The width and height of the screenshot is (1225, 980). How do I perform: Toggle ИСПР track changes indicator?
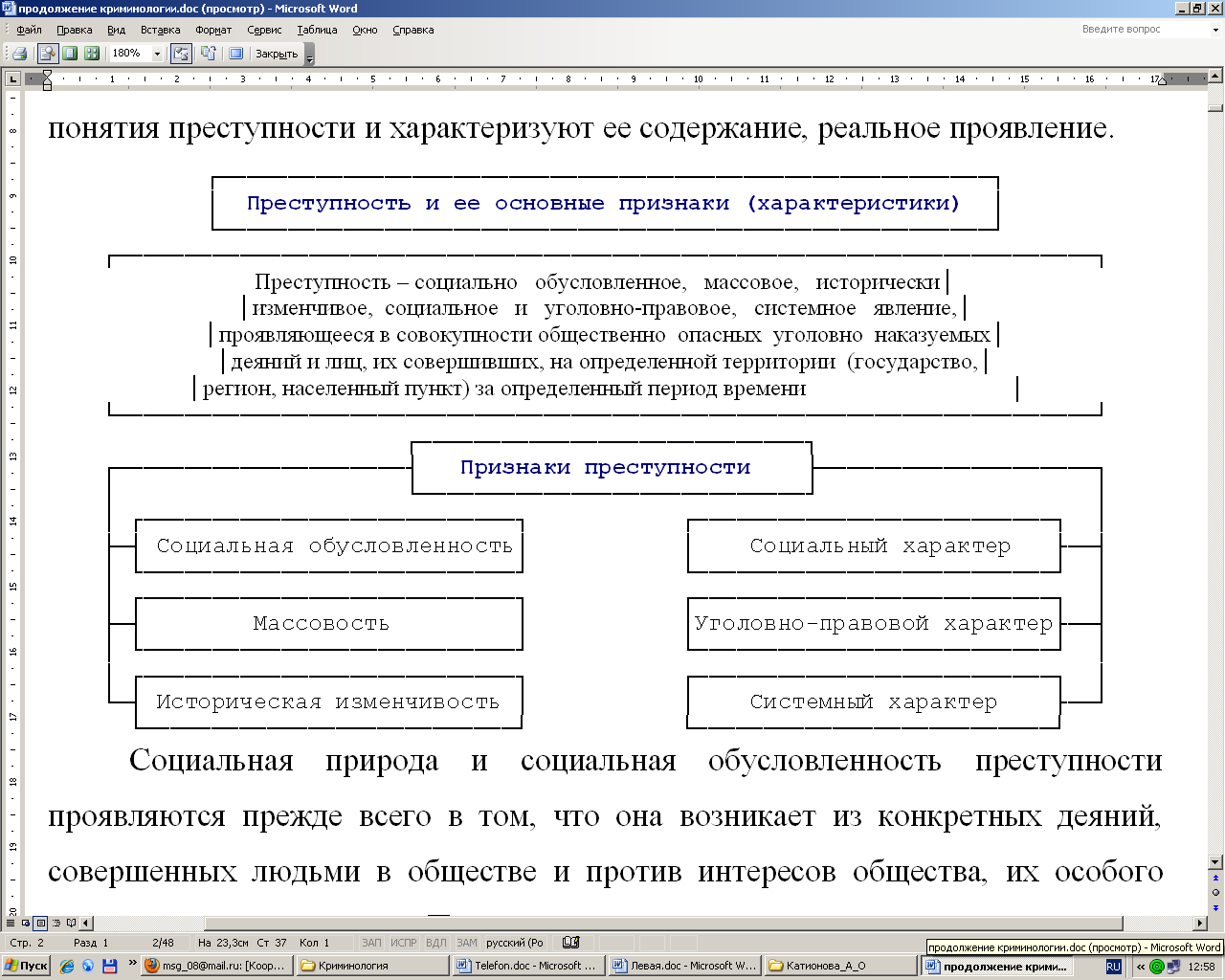(x=404, y=943)
